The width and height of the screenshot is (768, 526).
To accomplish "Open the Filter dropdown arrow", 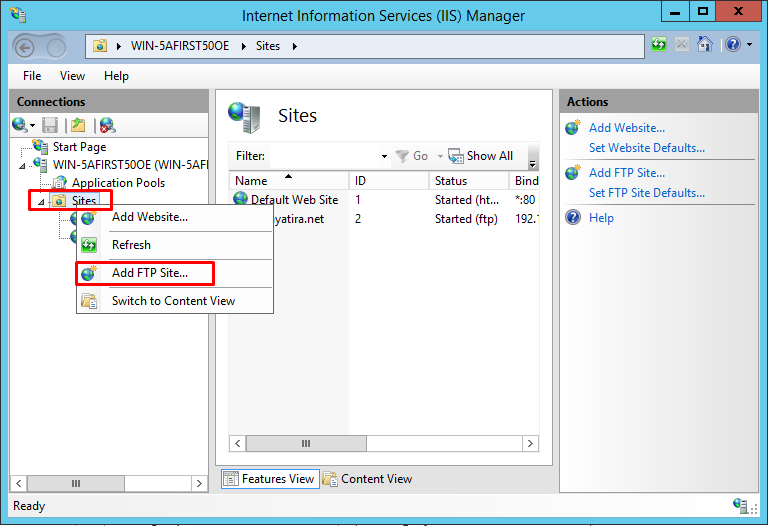I will click(384, 156).
